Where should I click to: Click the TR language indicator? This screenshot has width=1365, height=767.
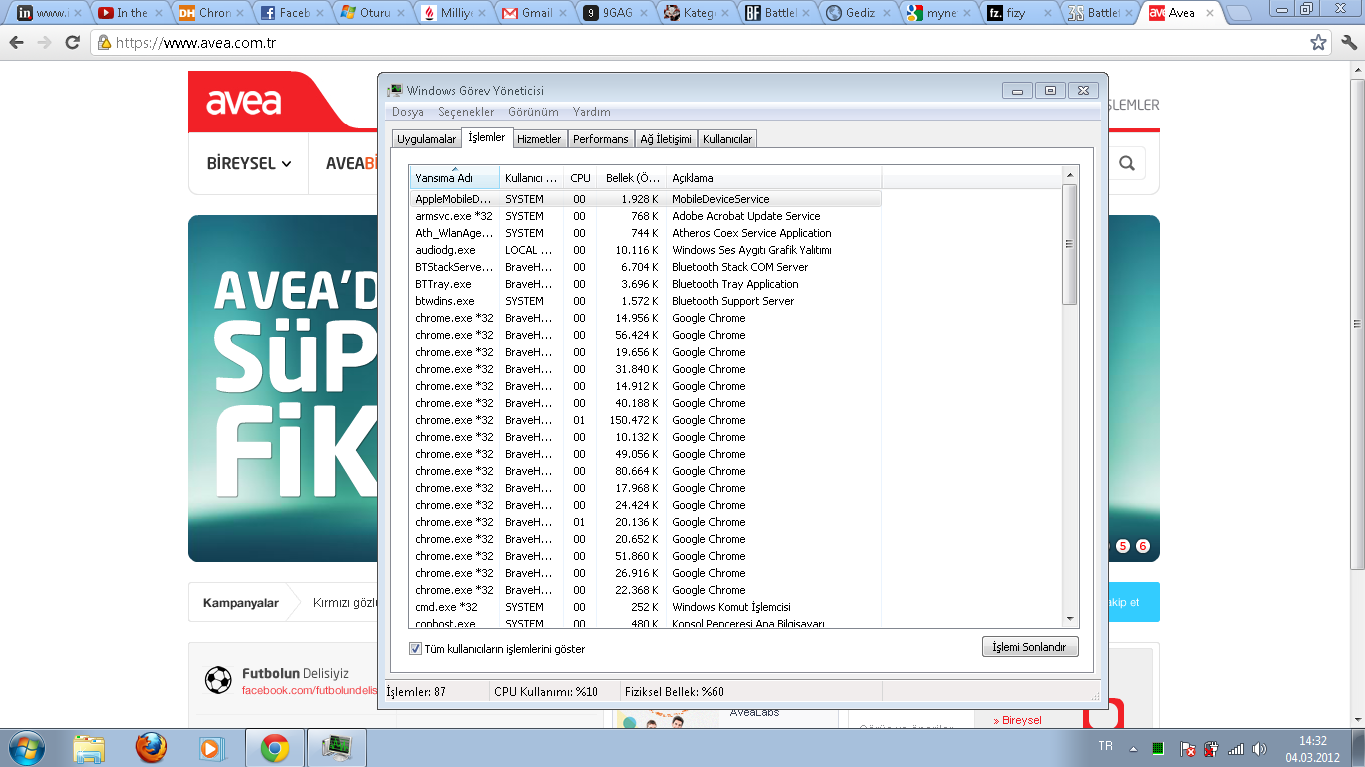[1105, 746]
